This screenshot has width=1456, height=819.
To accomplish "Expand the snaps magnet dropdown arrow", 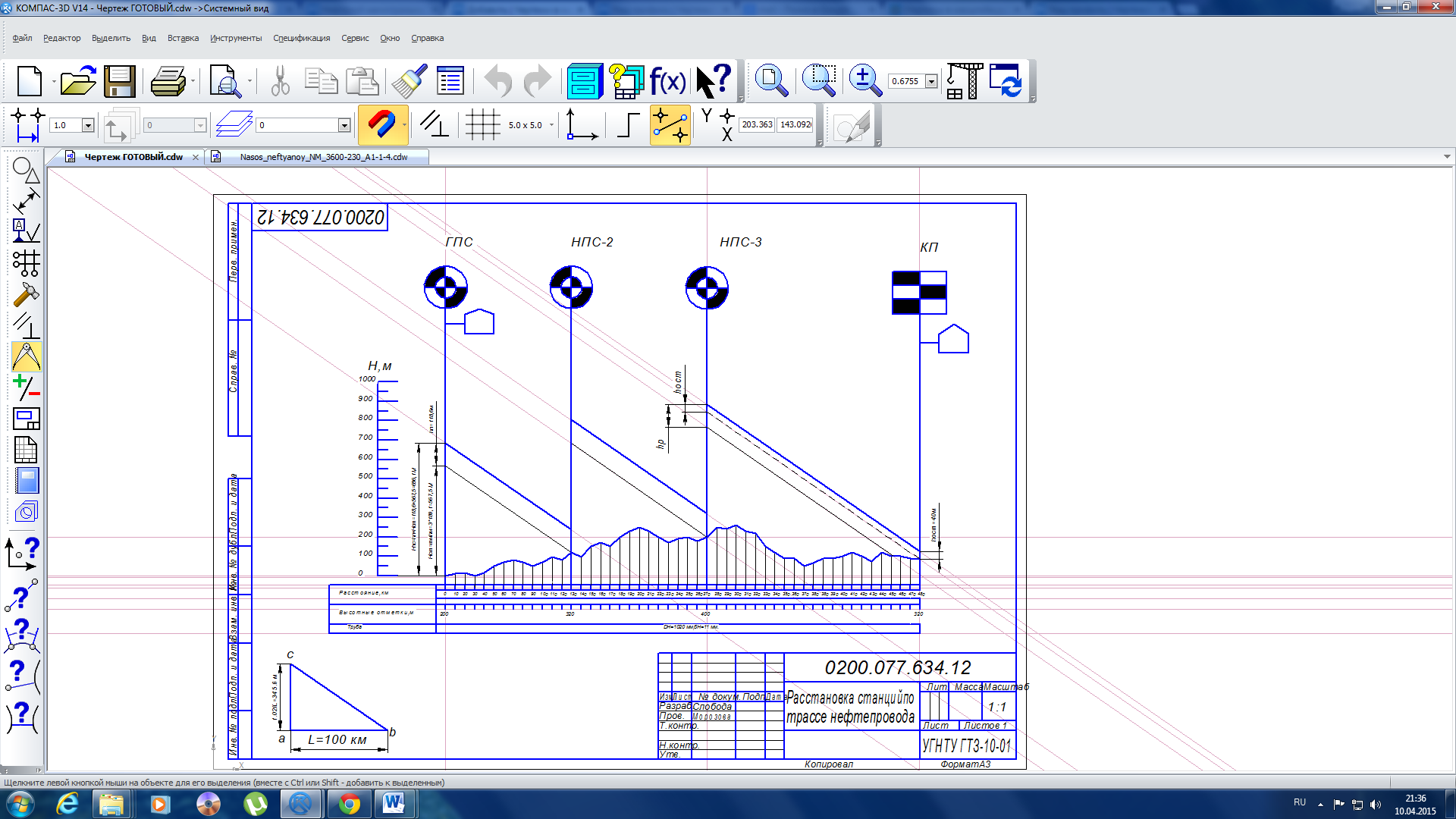I will [x=404, y=125].
